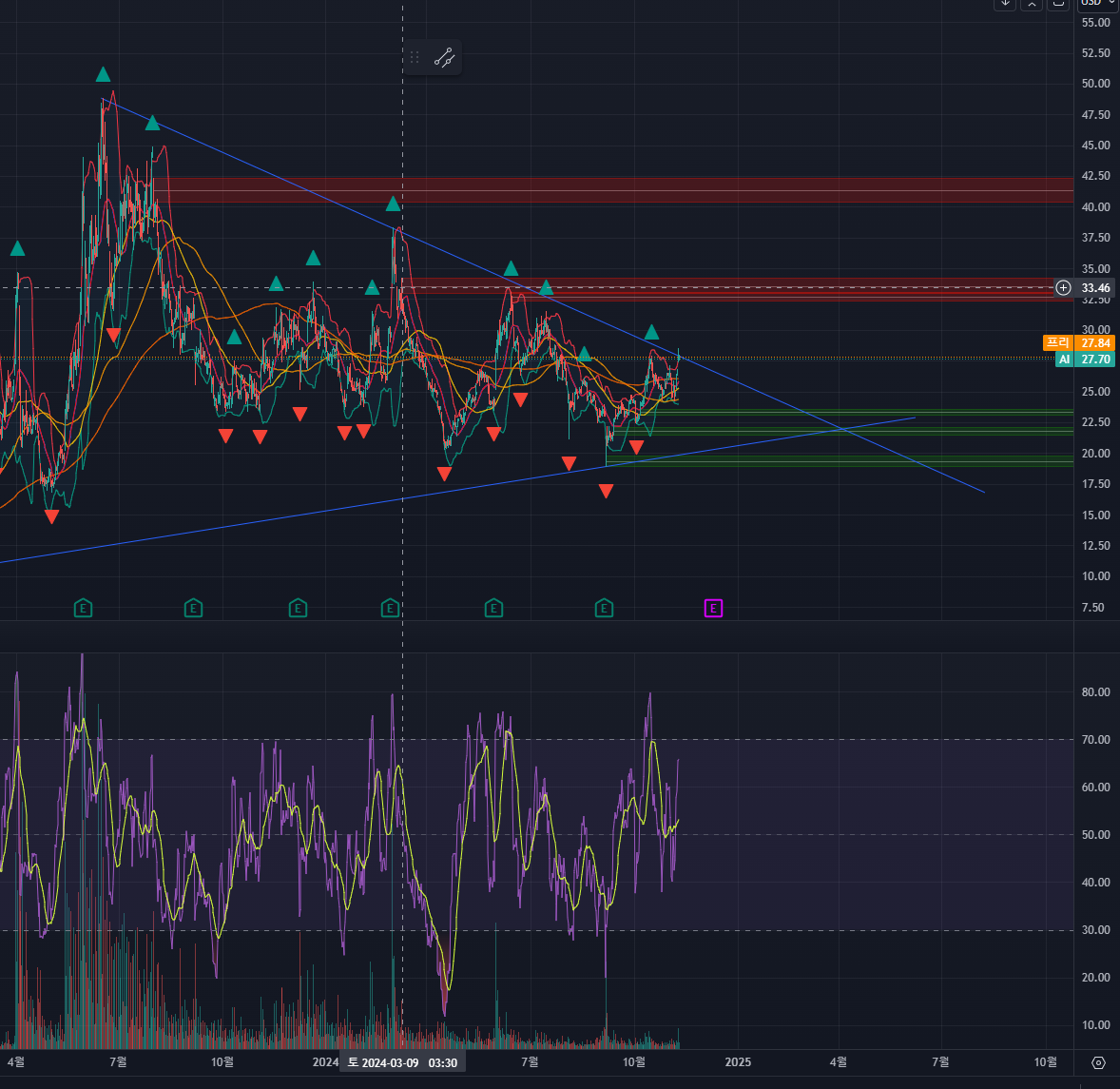The image size is (1120, 1089).
Task: Click the maximize pane bracket icon
Action: coord(1057,4)
